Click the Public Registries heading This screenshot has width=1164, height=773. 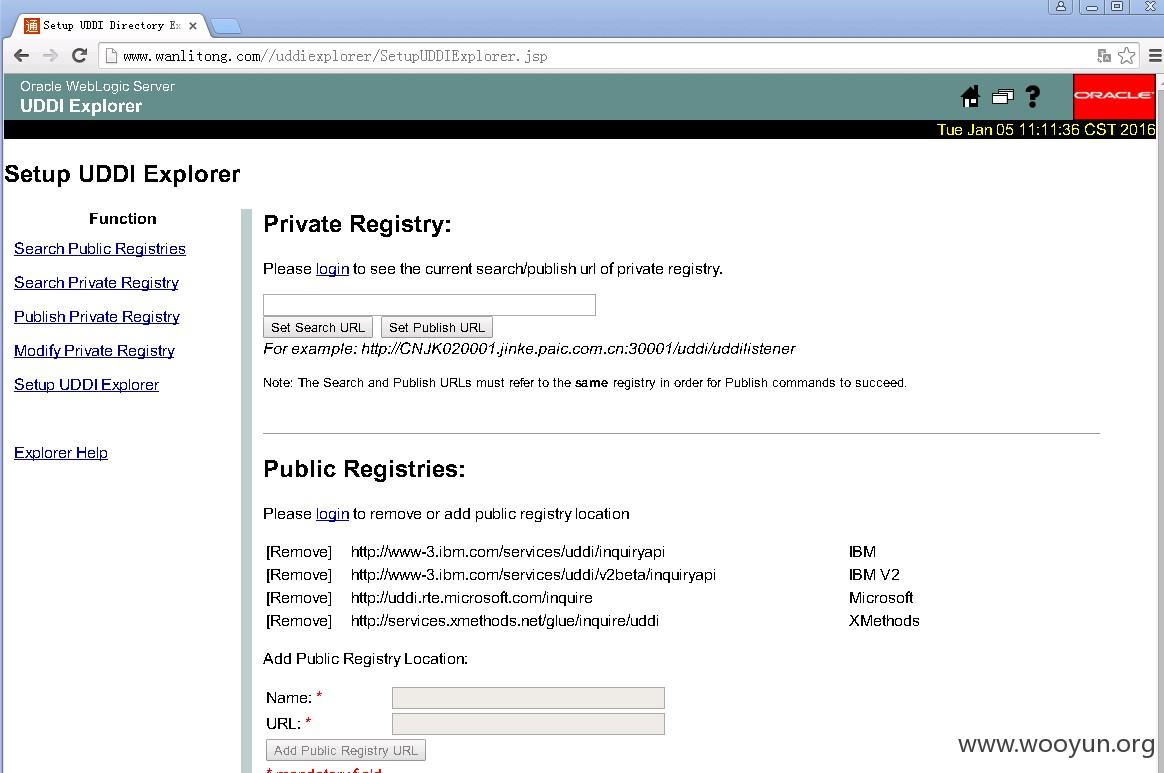364,469
